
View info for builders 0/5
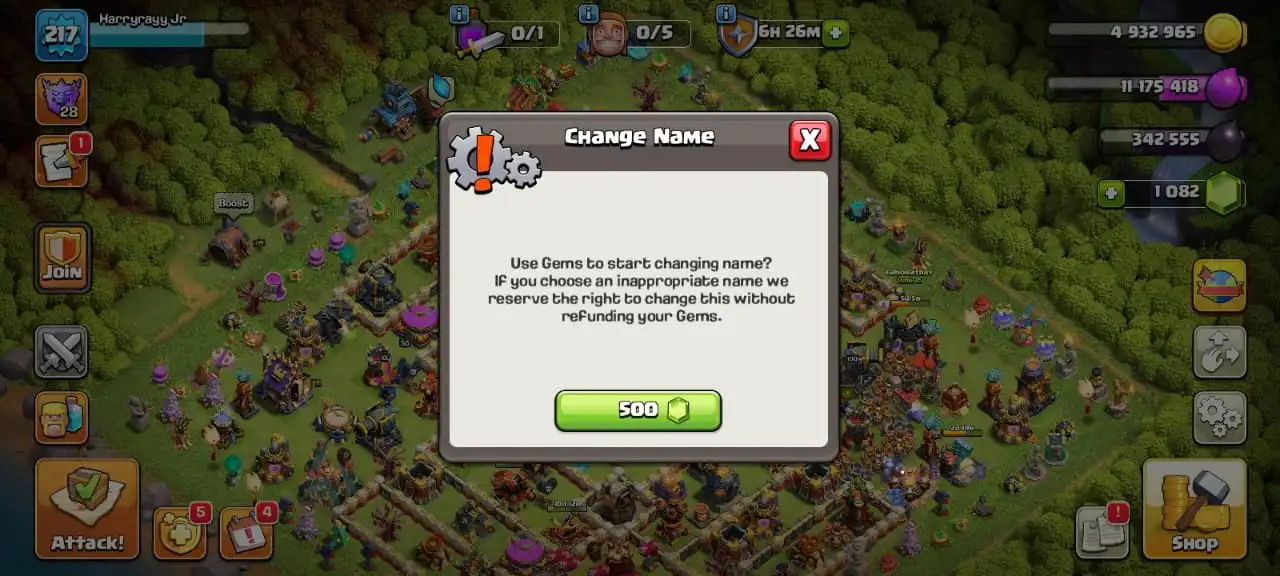click(x=589, y=14)
